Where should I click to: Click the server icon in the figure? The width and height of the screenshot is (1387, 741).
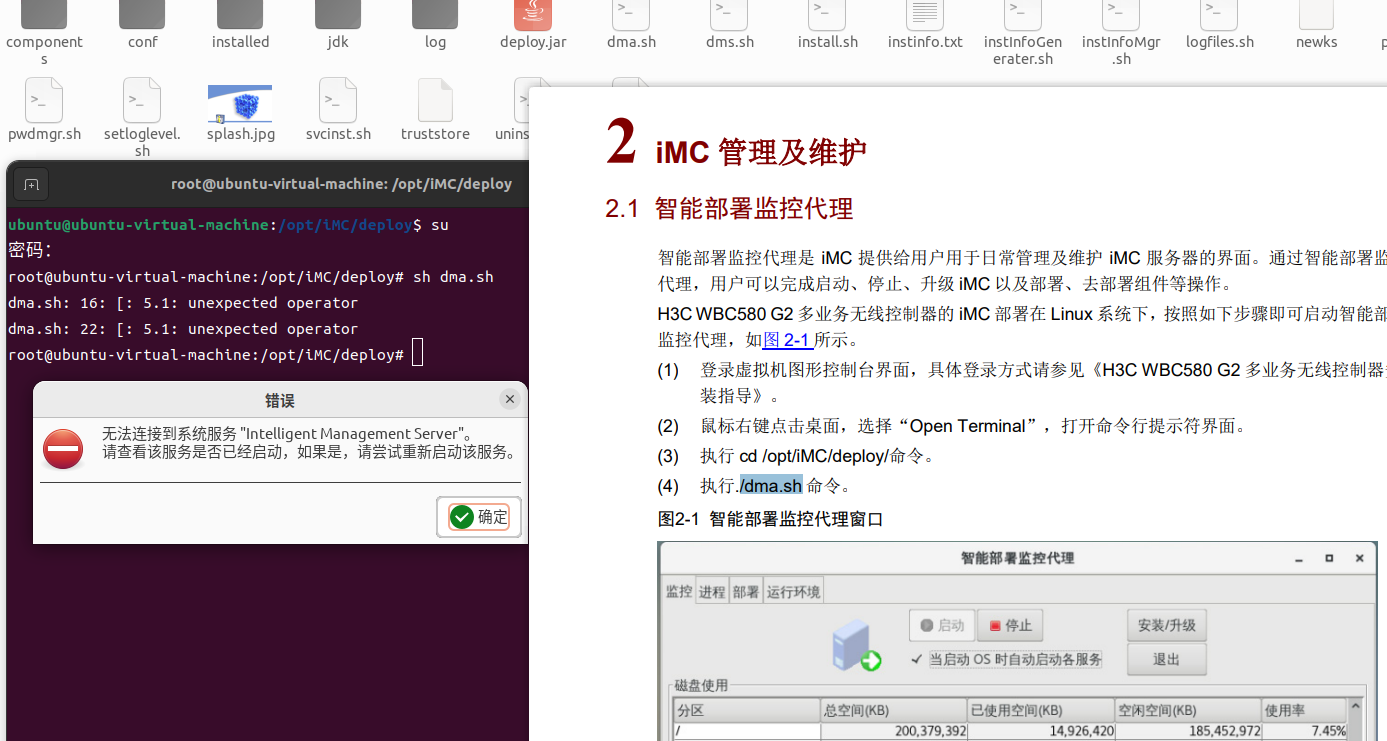856,645
